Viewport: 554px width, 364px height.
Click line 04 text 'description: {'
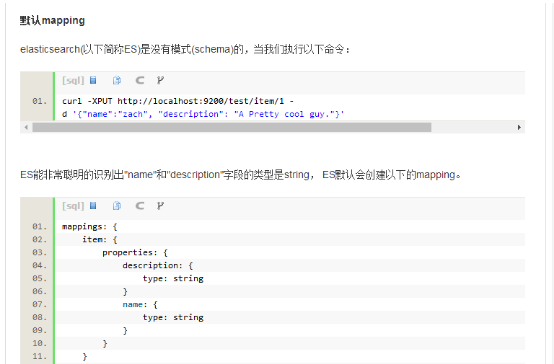[x=158, y=265]
